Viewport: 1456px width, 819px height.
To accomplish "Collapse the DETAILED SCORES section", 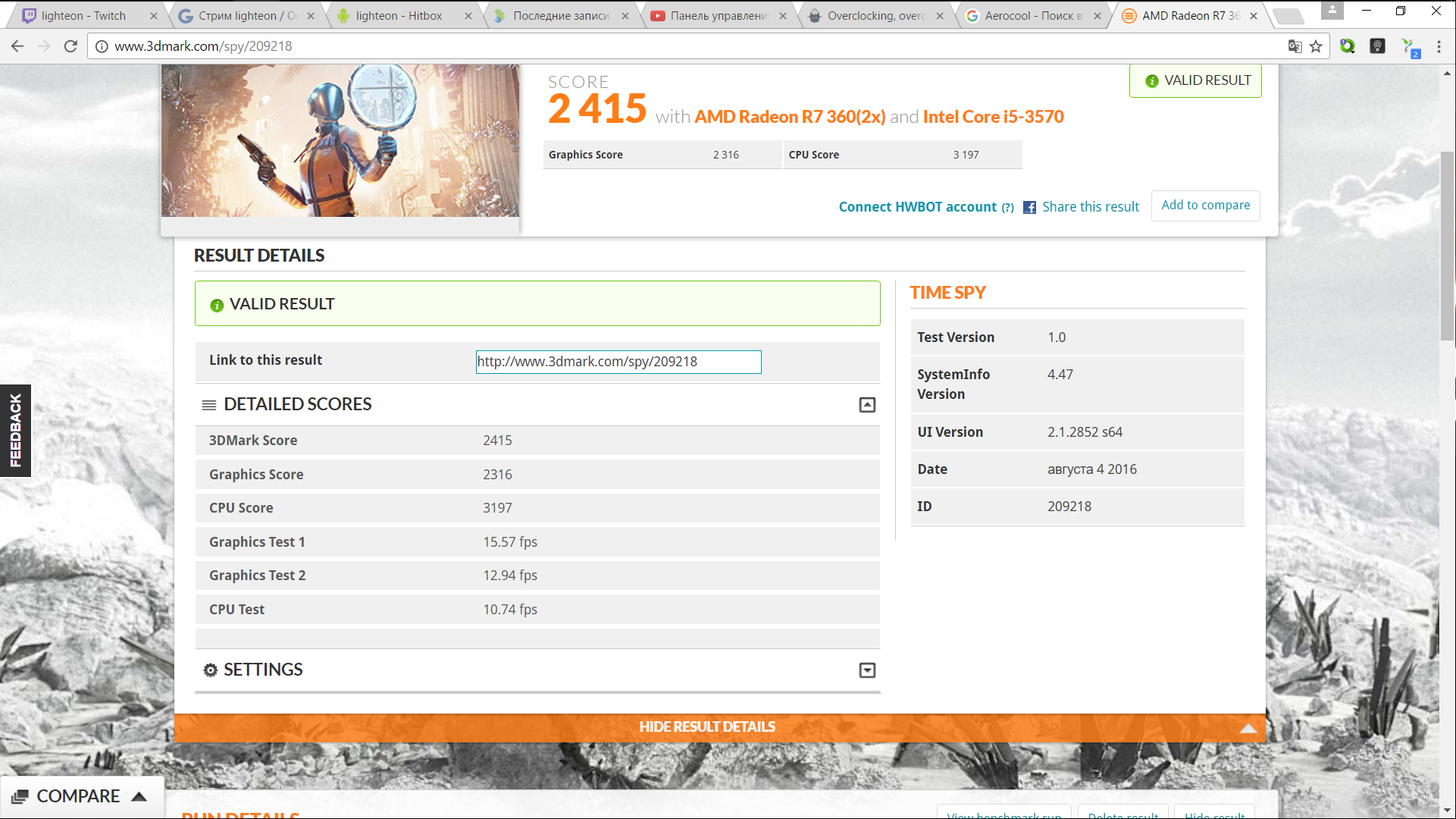I will tap(867, 405).
